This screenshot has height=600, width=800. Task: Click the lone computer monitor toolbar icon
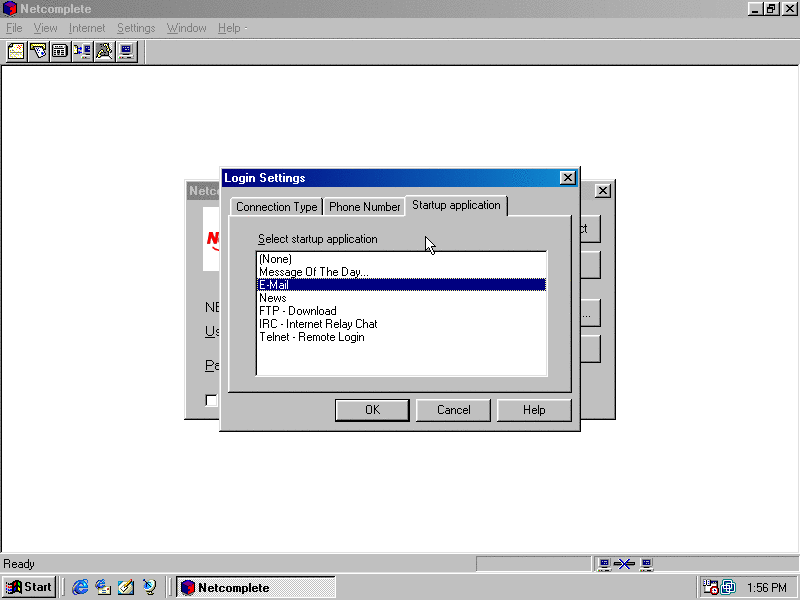click(126, 51)
